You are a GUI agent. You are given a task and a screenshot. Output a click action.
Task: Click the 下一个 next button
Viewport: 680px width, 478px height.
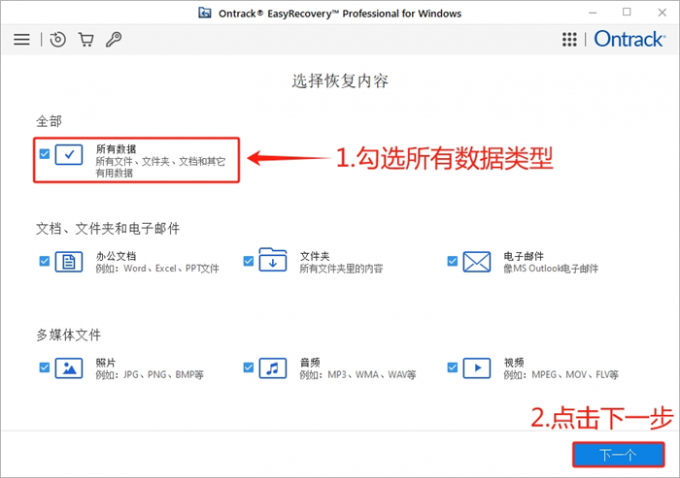point(618,455)
